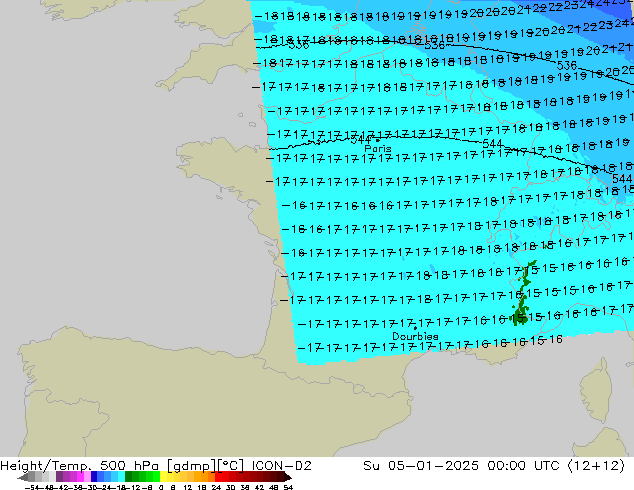Click the "-54" value under the legend

[32, 487]
